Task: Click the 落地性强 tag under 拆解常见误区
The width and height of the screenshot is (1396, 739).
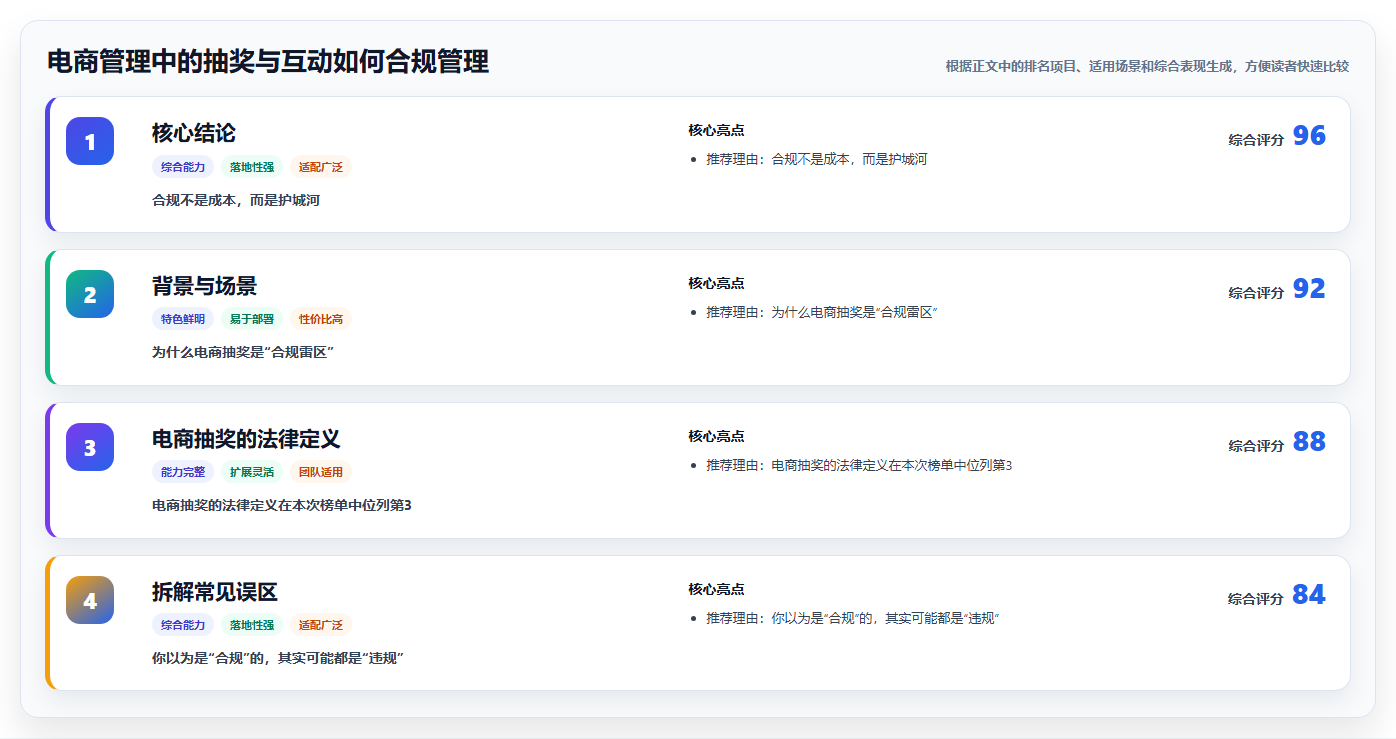Action: (x=252, y=625)
